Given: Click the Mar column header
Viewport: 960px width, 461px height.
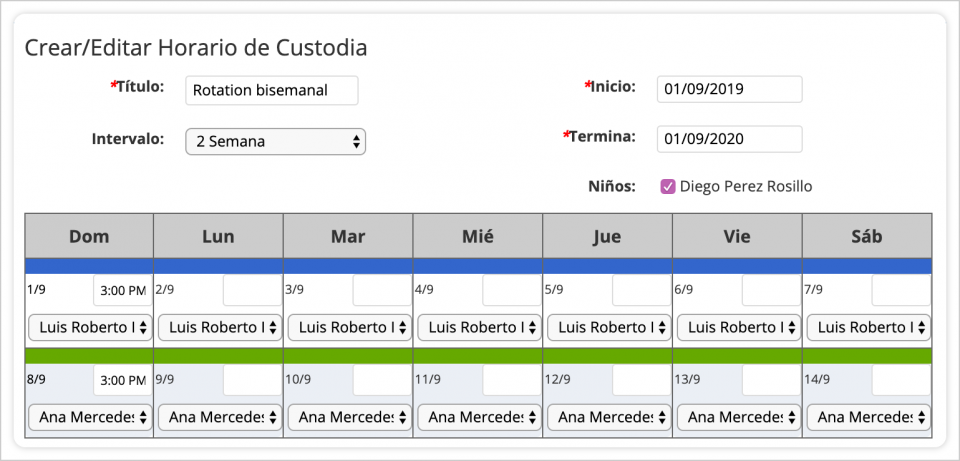Looking at the screenshot, I should [x=348, y=236].
